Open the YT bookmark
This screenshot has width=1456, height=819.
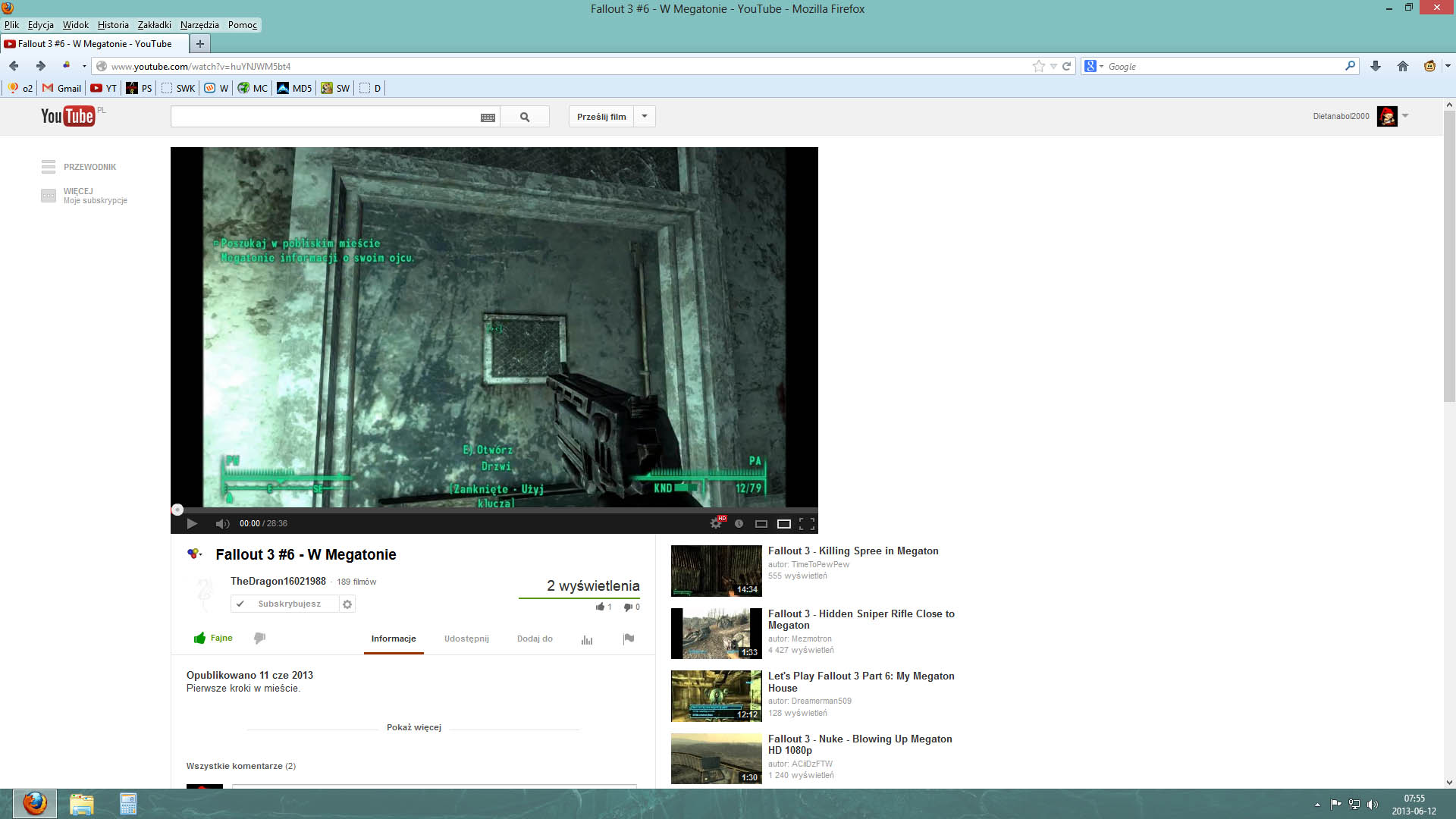pos(104,88)
